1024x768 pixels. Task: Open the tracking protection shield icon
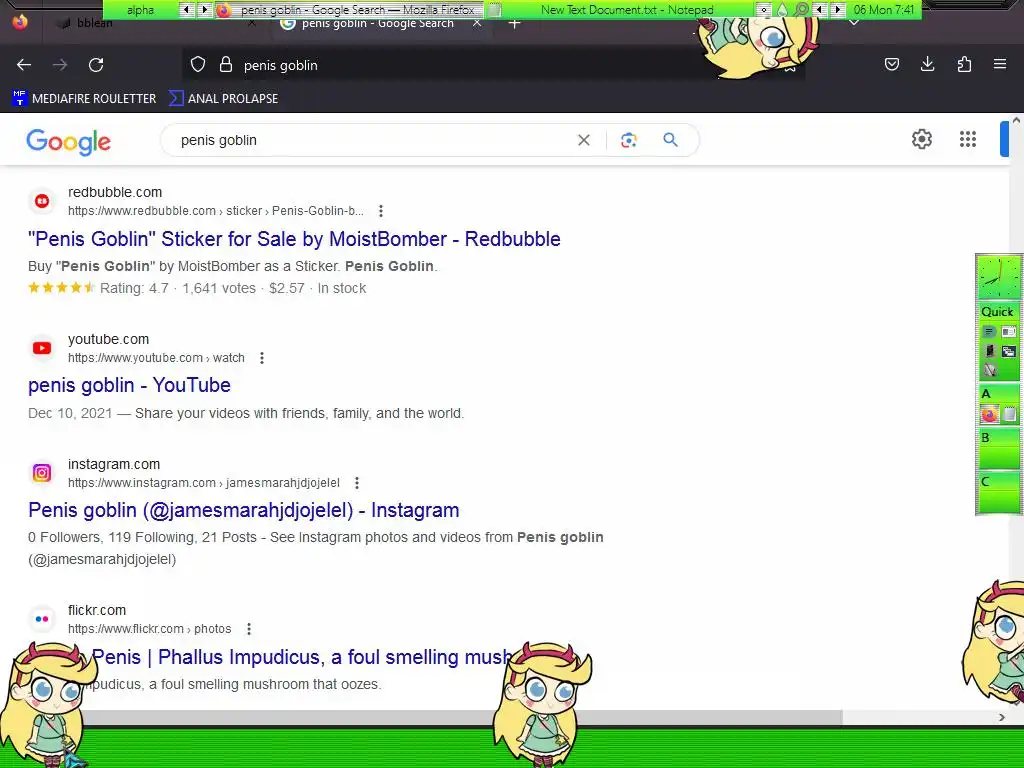[x=198, y=65]
